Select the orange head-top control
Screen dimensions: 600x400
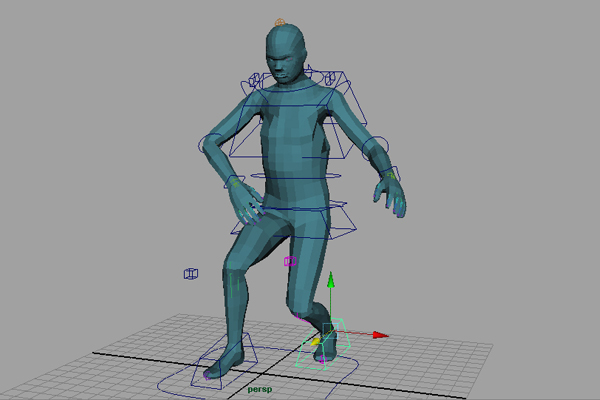coord(280,23)
